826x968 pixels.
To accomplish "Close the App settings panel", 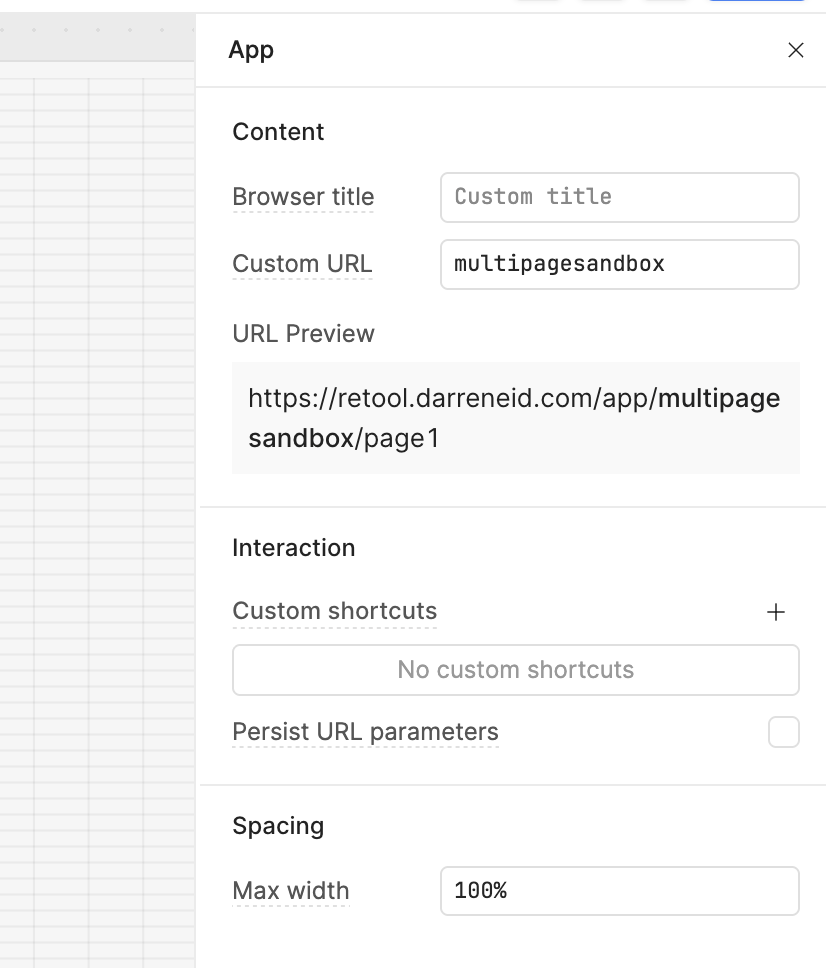I will point(796,50).
